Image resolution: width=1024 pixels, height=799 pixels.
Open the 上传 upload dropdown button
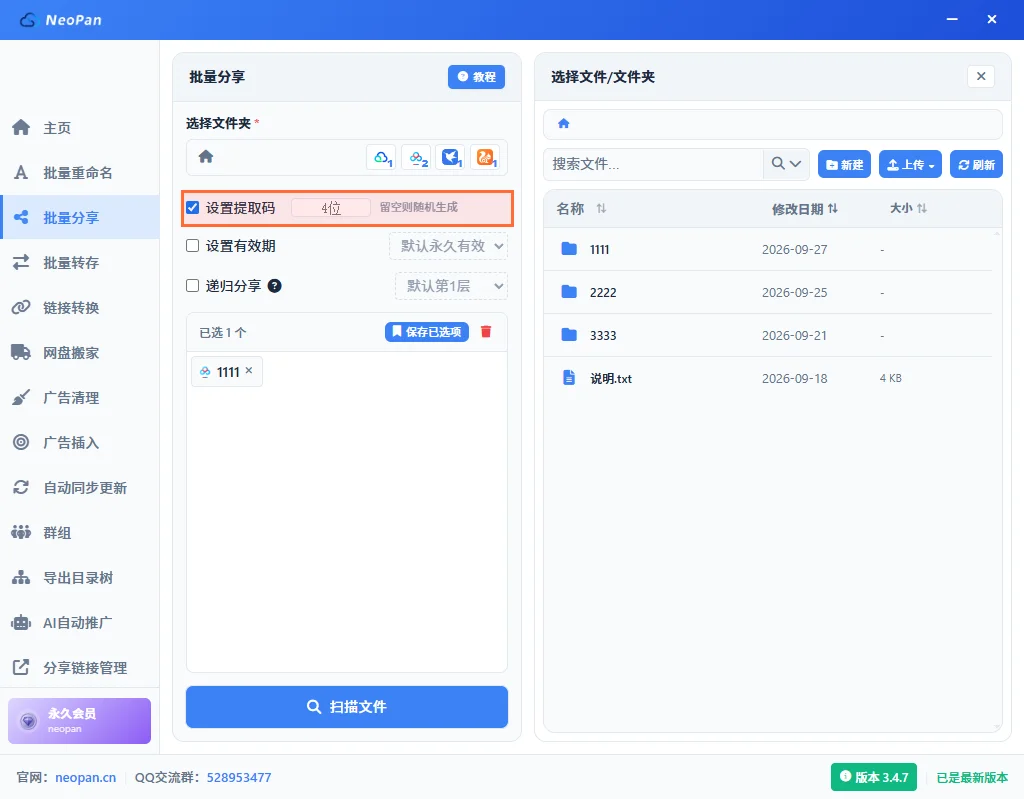click(910, 165)
